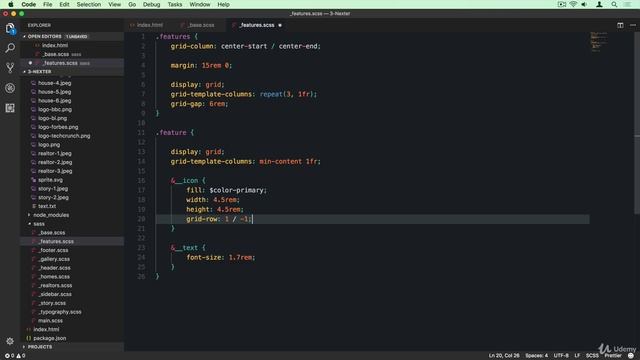This screenshot has width=640, height=360.
Task: Select the _features.scss tab
Action: tap(257, 25)
